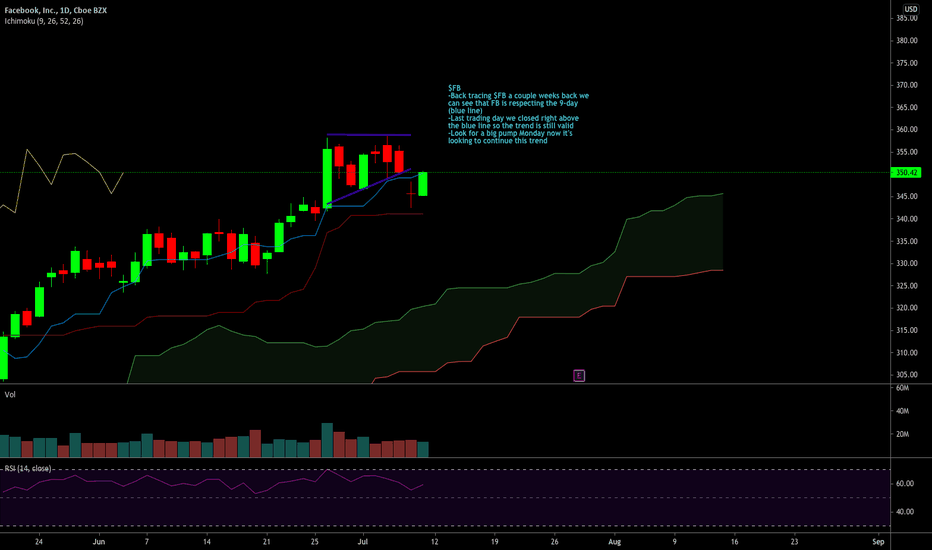Select the Vol indicator label

pos(10,394)
